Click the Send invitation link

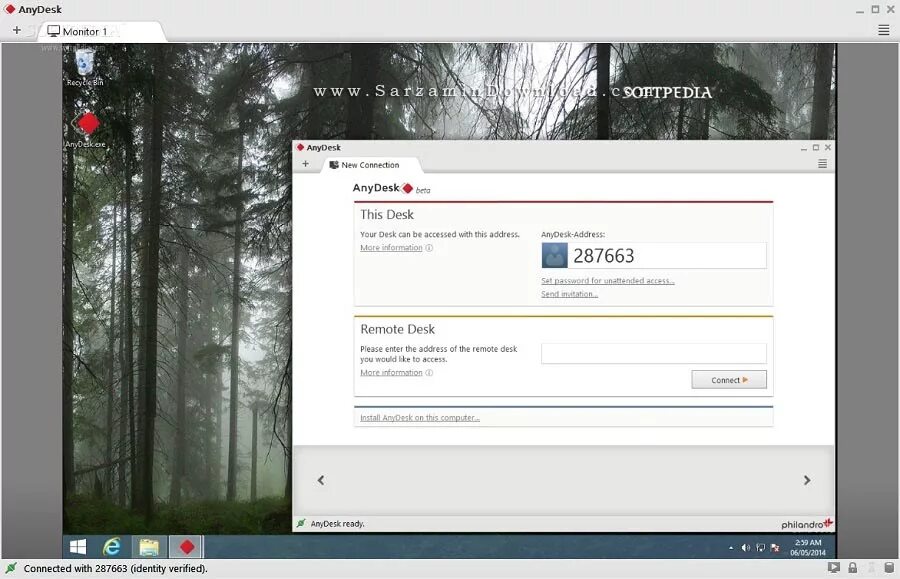click(x=569, y=294)
